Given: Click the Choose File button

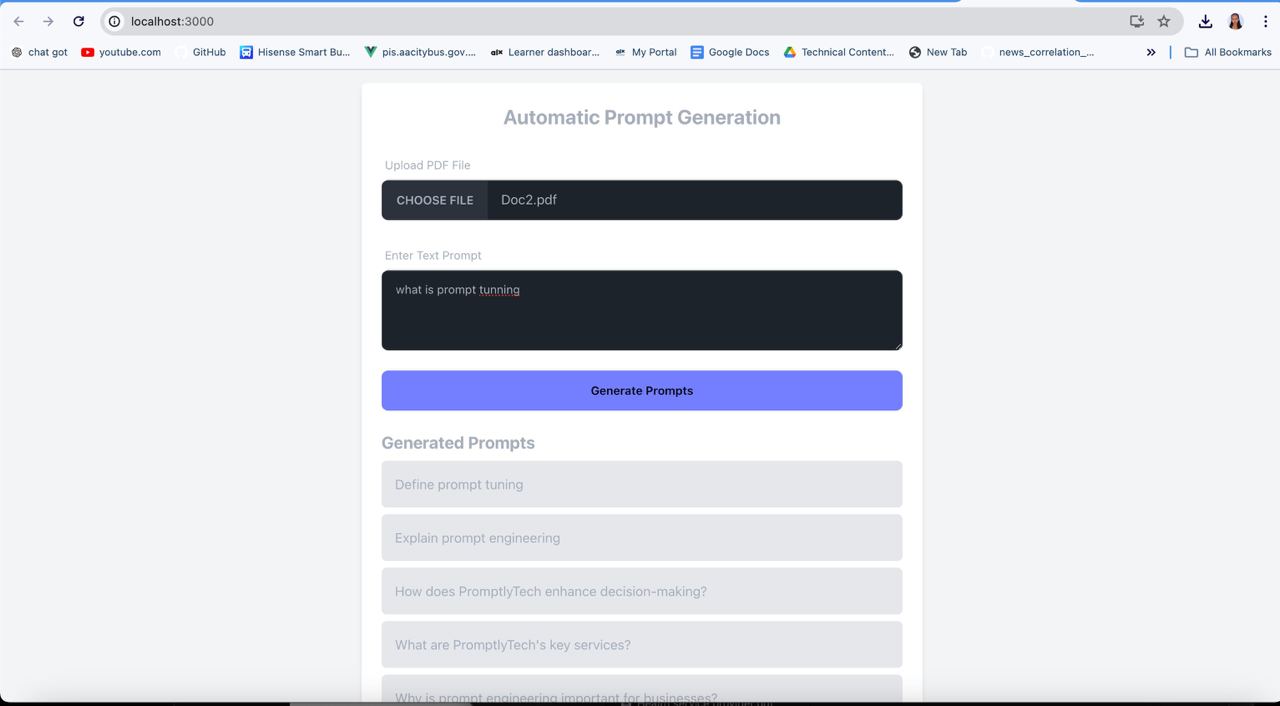Looking at the screenshot, I should click(x=435, y=200).
